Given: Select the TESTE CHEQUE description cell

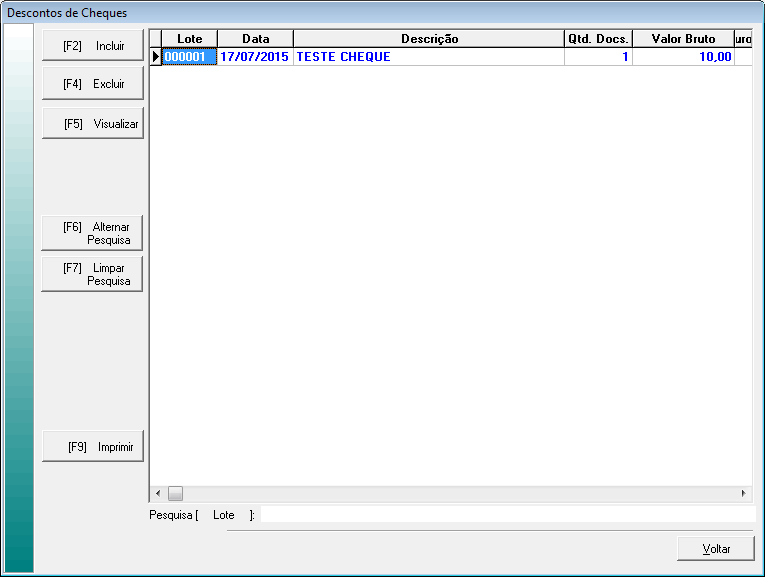Looking at the screenshot, I should [429, 57].
